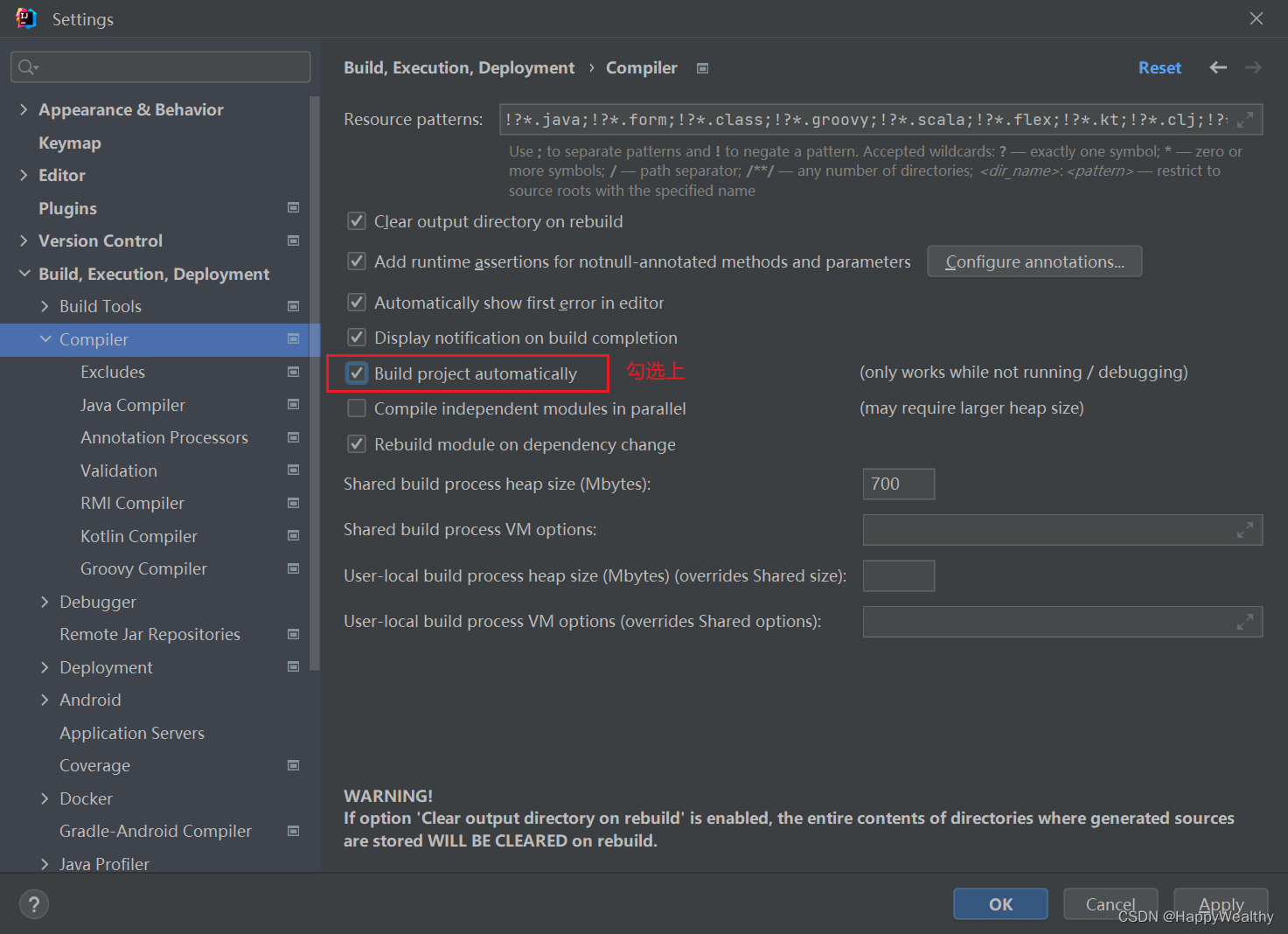Click the project icon next to Gradle-Android Compiler
This screenshot has height=934, width=1288.
point(294,831)
